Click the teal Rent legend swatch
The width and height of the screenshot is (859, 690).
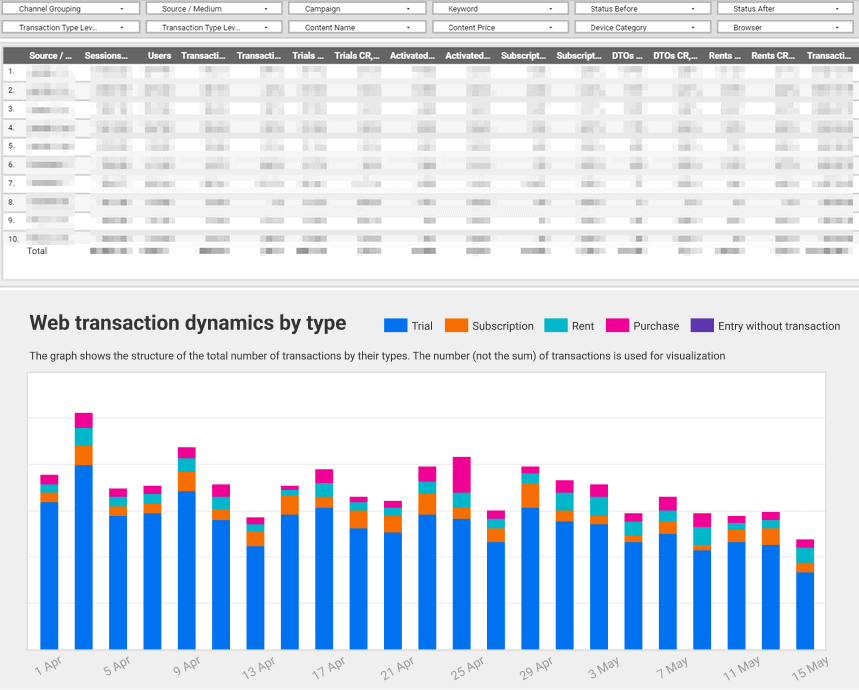pyautogui.click(x=555, y=326)
